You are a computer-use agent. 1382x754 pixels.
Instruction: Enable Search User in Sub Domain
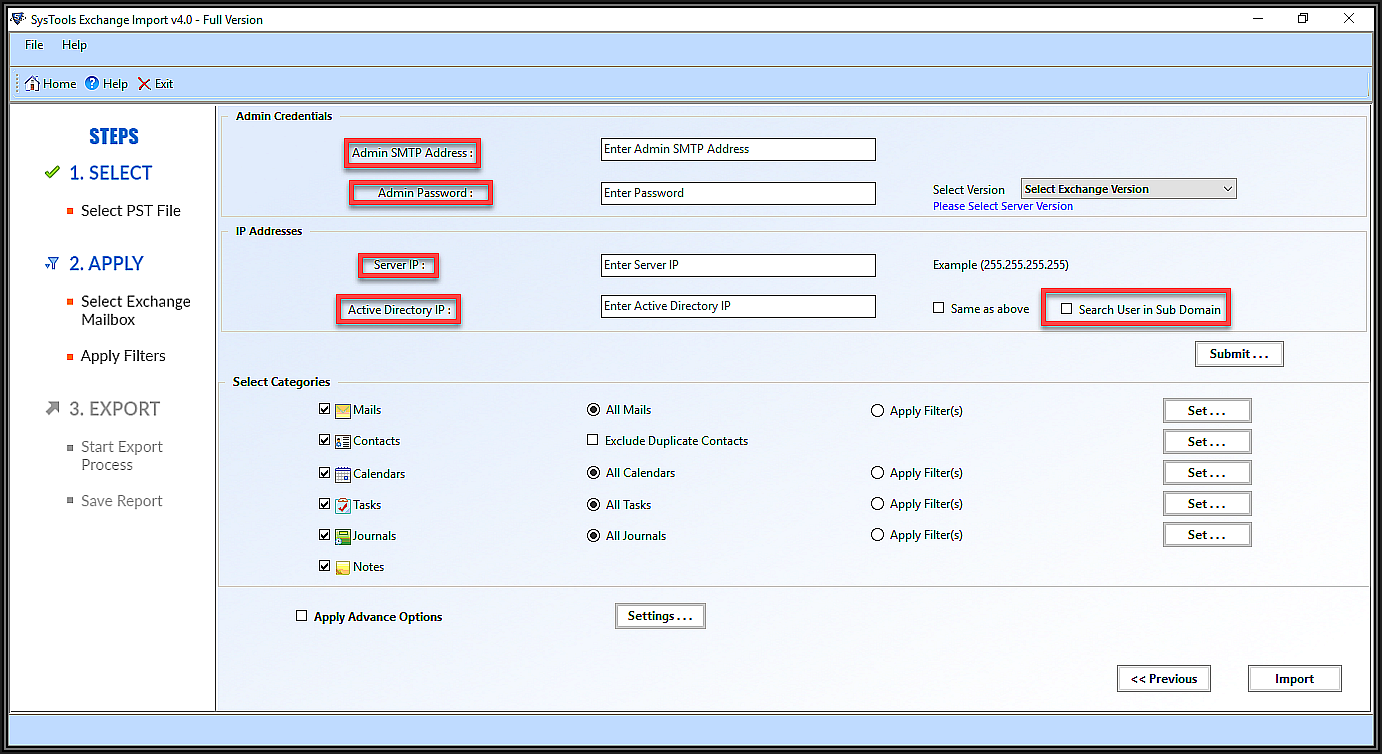click(1066, 309)
